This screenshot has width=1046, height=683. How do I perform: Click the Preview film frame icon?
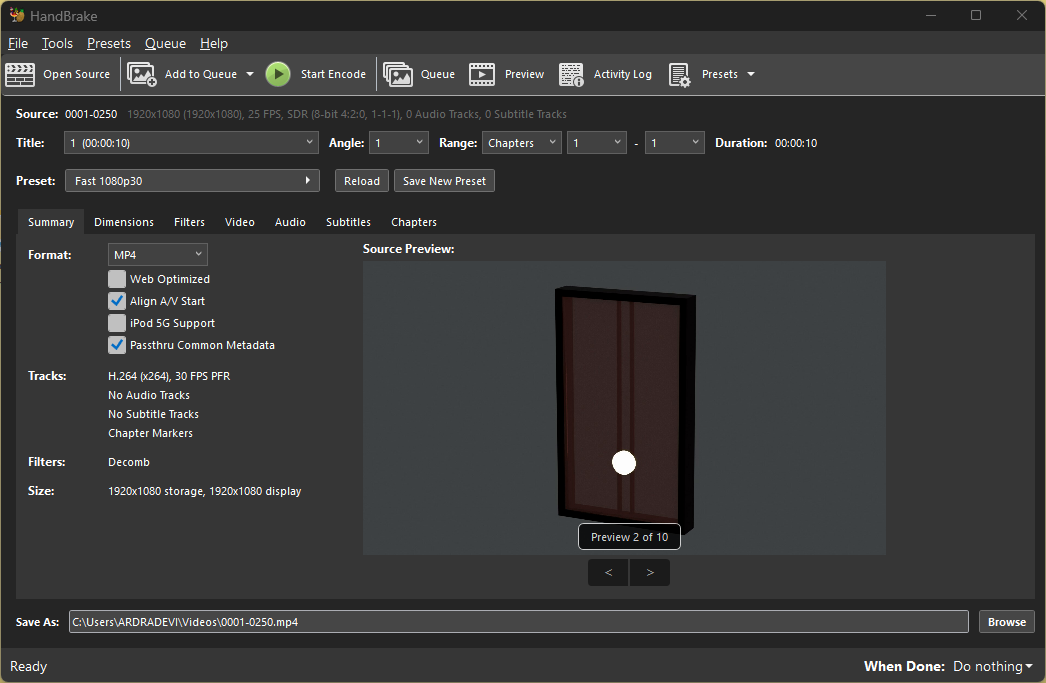pyautogui.click(x=482, y=74)
